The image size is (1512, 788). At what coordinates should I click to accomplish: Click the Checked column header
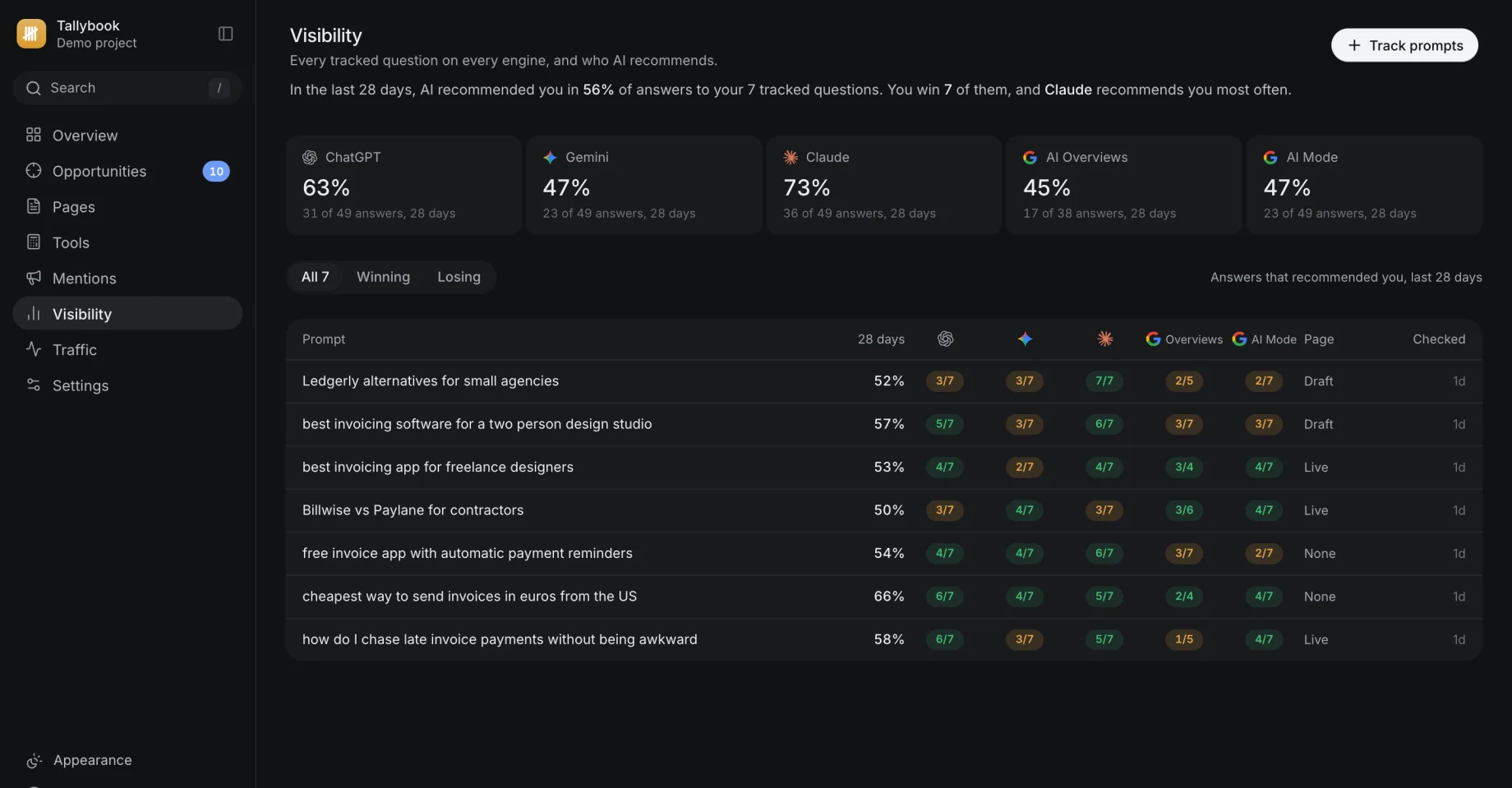coord(1439,339)
